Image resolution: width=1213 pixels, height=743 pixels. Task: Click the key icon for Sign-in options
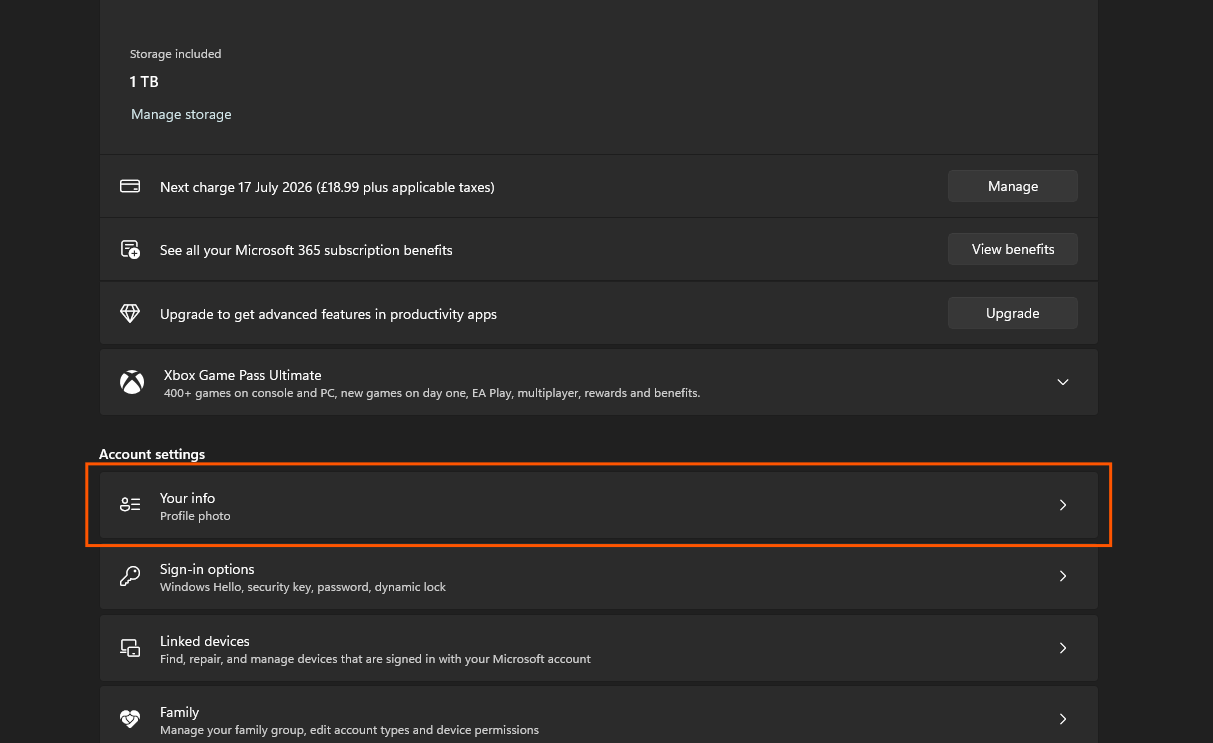pos(130,576)
